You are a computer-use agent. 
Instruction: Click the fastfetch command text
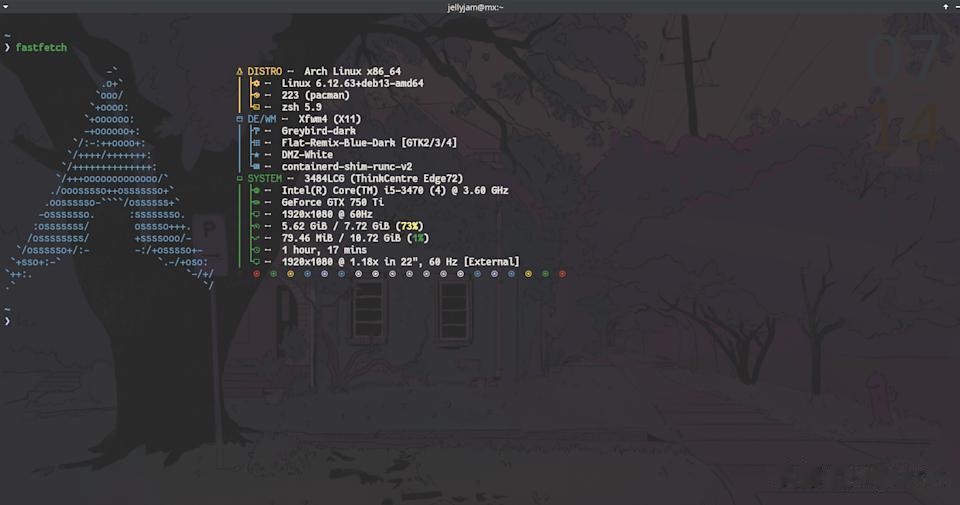click(41, 47)
